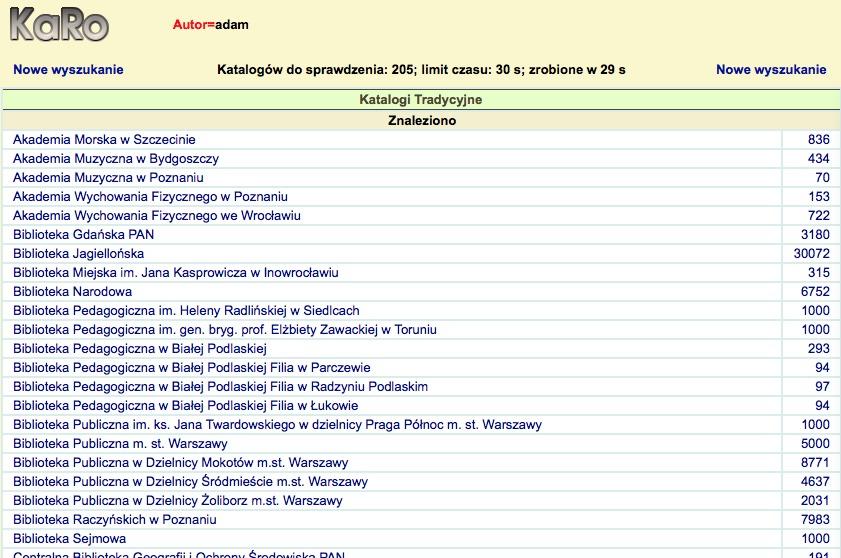This screenshot has width=841, height=558.
Task: Click the KaRo logo
Action: [59, 24]
